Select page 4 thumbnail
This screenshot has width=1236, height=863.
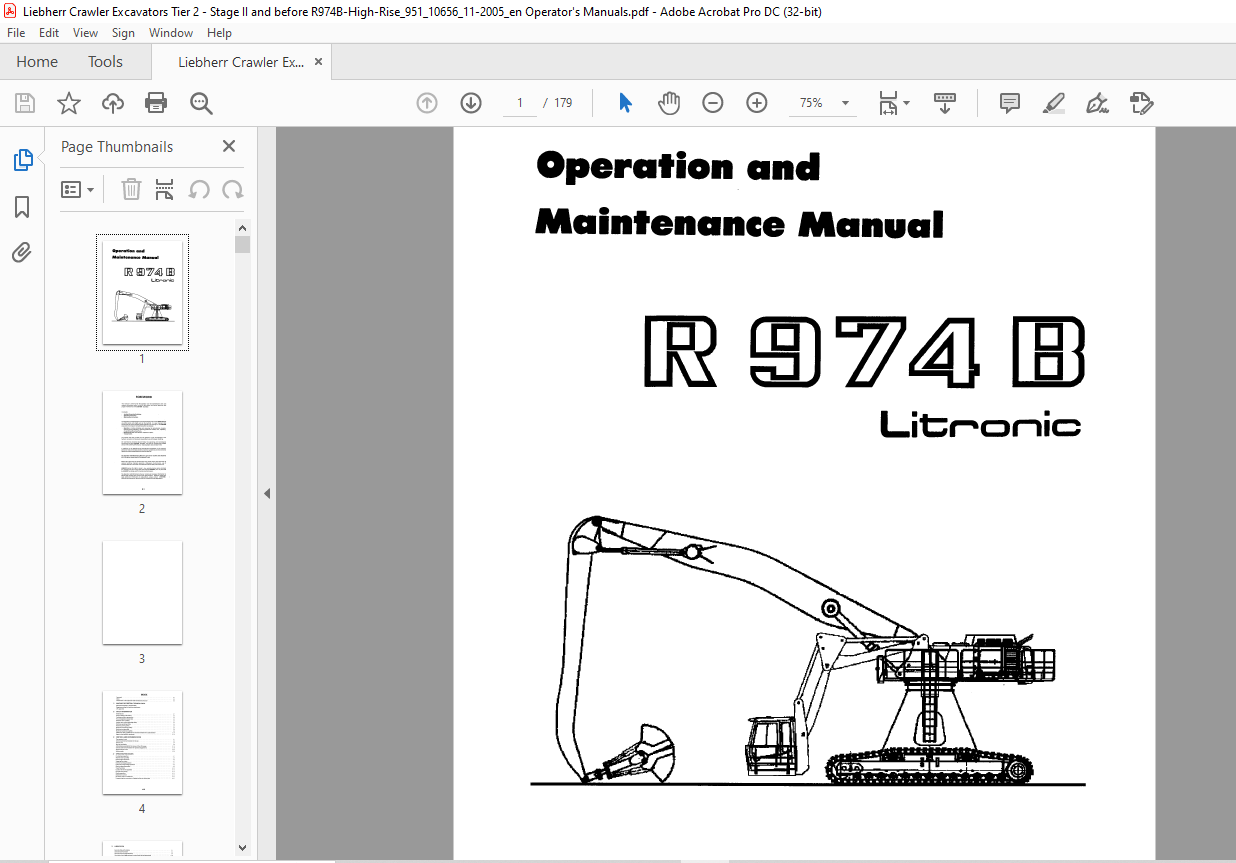tap(142, 743)
